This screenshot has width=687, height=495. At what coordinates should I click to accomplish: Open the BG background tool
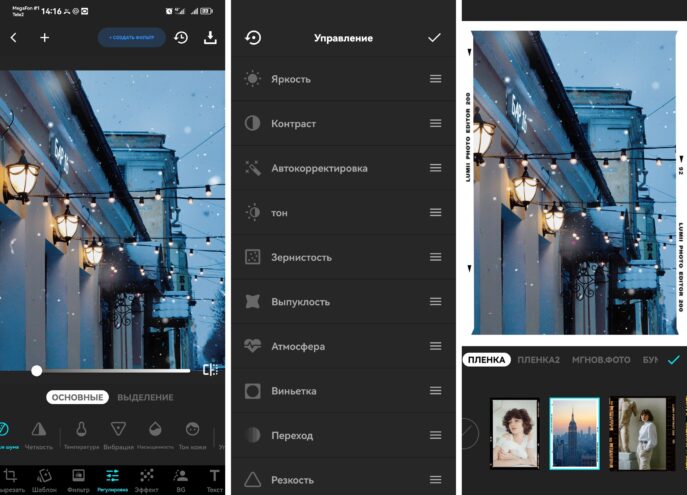pyautogui.click(x=181, y=479)
